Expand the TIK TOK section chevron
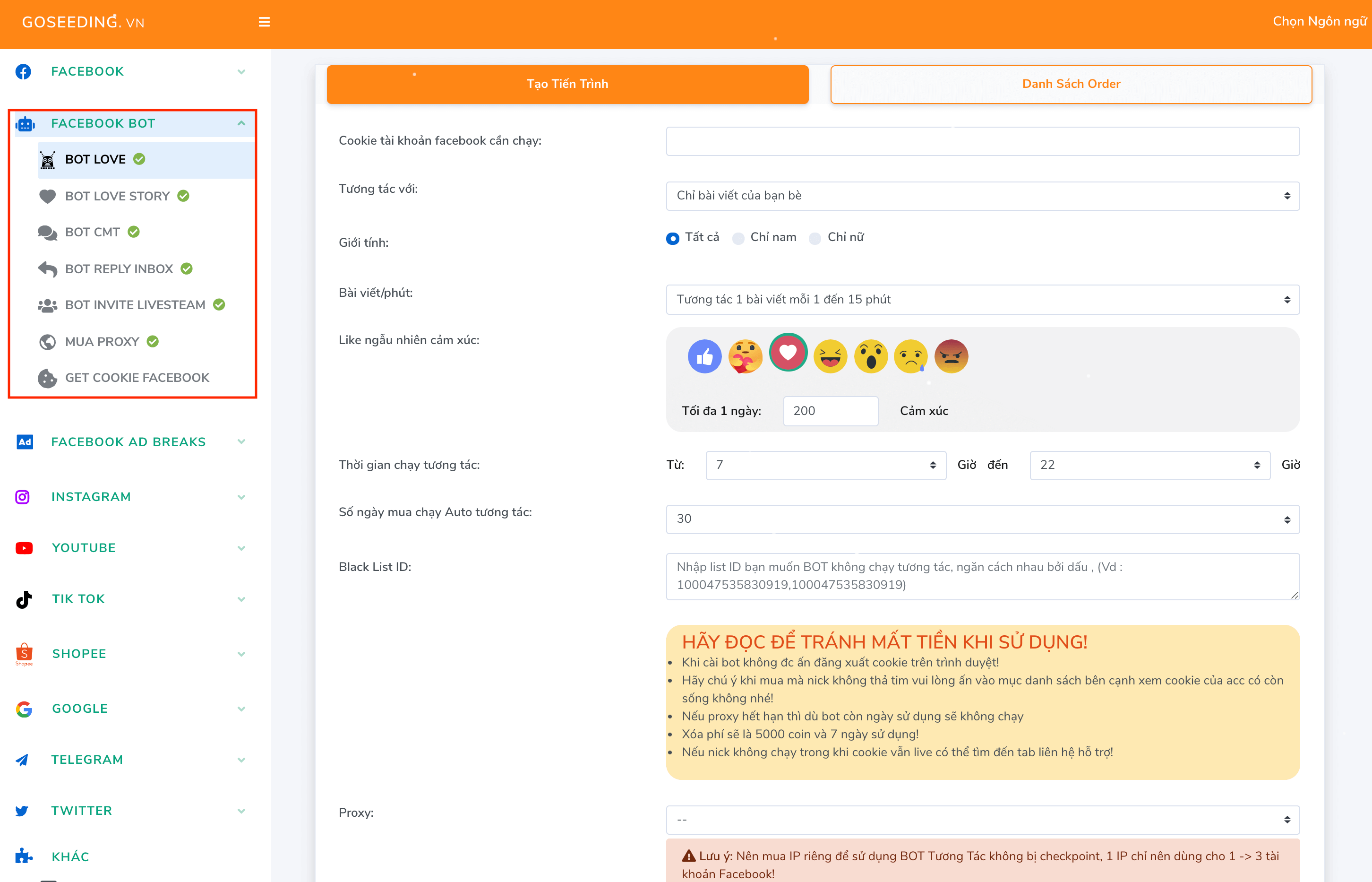This screenshot has height=882, width=1372. 241,599
